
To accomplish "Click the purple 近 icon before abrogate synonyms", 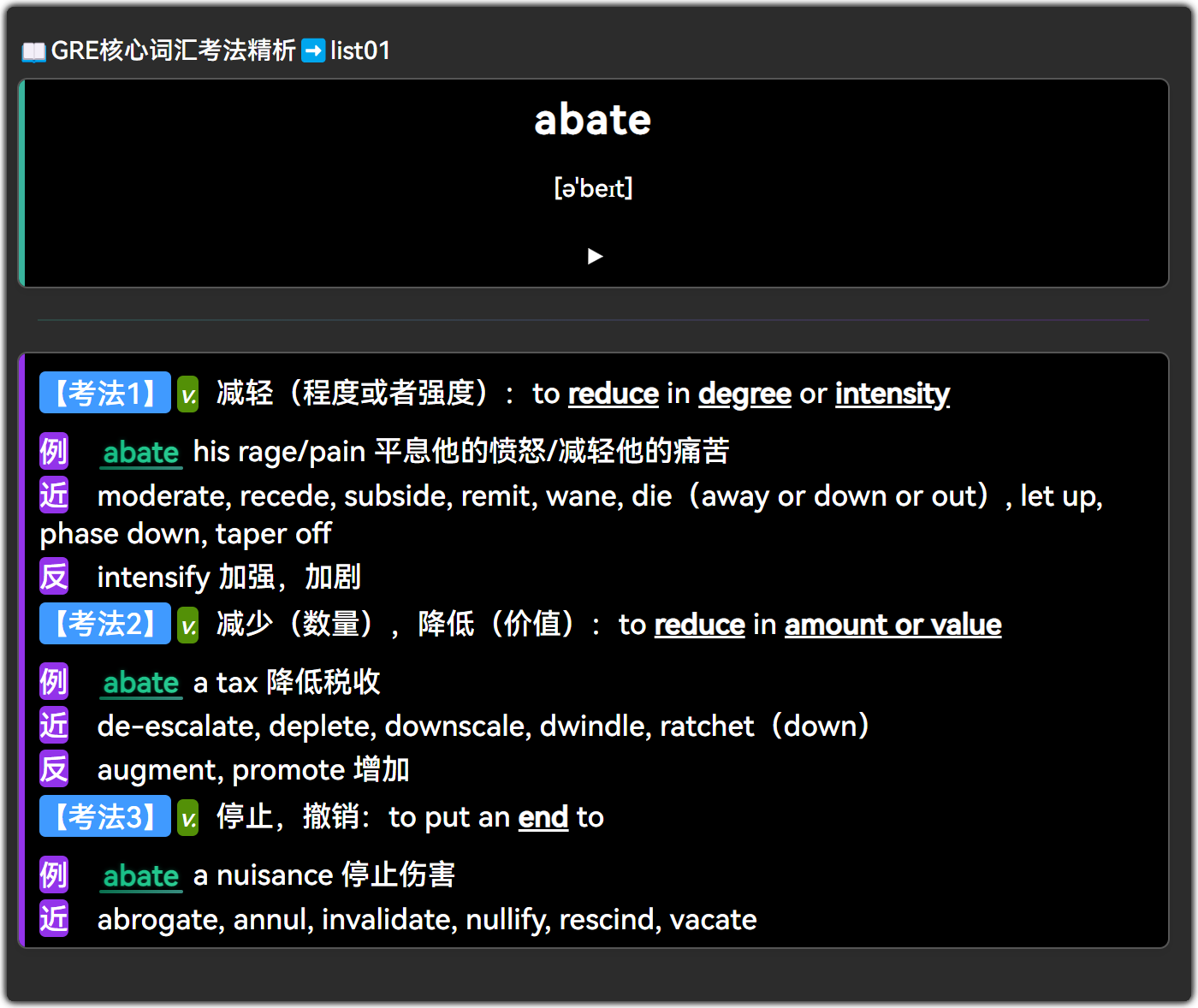I will [x=54, y=919].
